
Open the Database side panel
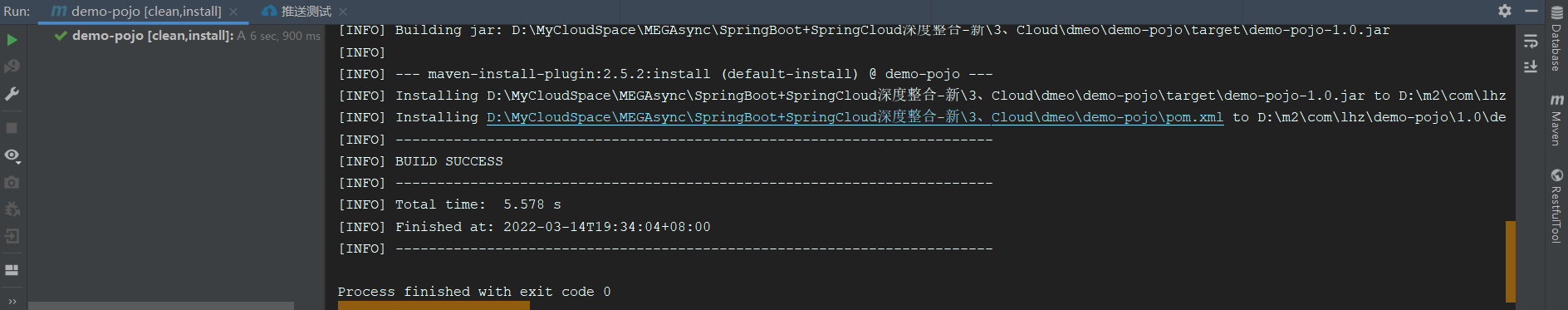[x=1556, y=40]
